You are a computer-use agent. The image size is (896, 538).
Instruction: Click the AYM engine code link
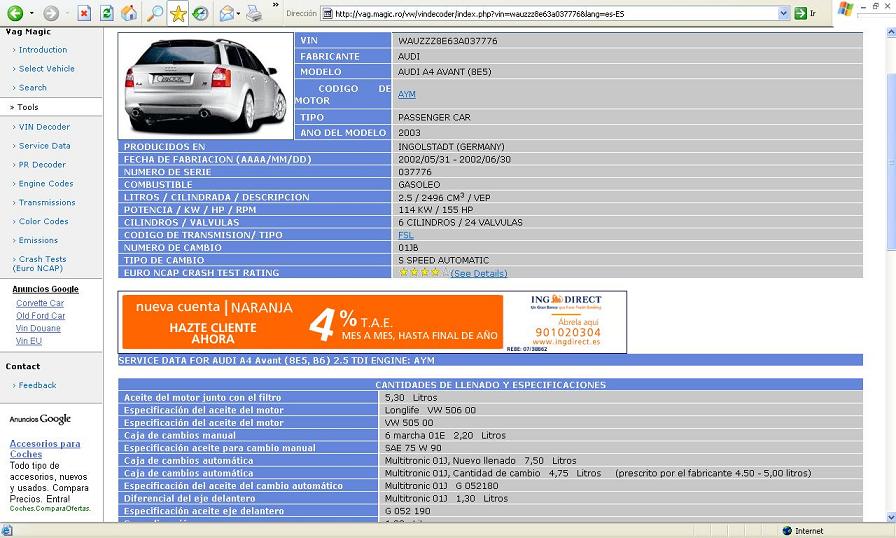pyautogui.click(x=406, y=94)
